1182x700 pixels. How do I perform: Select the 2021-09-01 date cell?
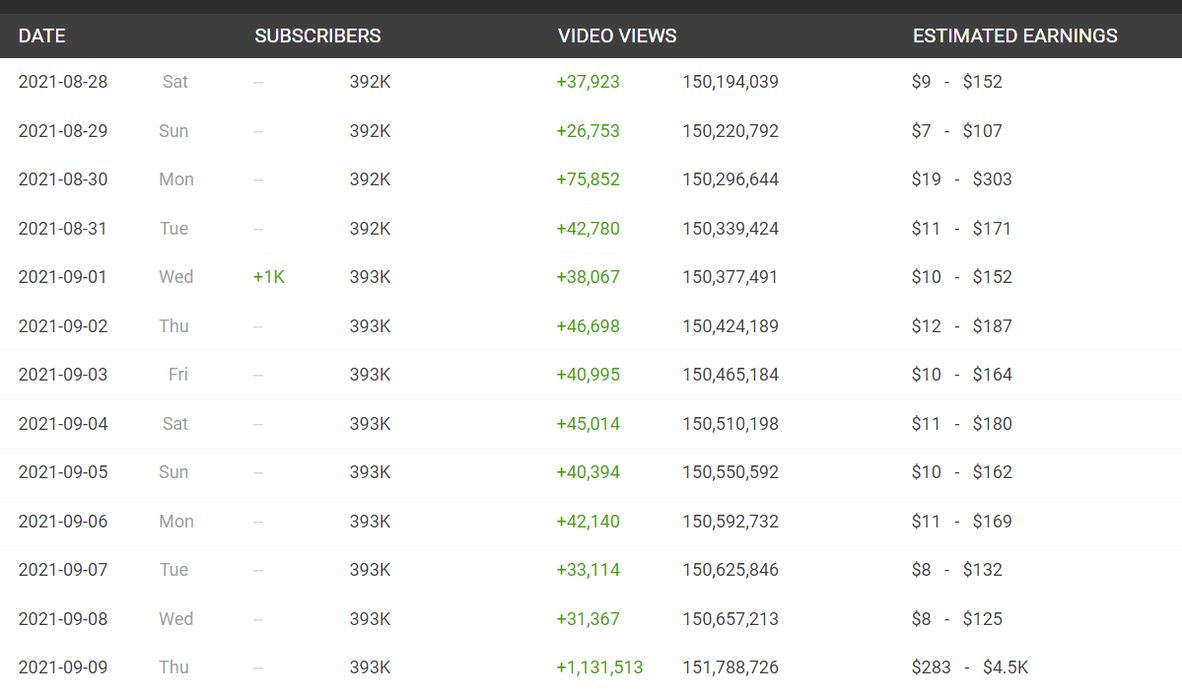click(63, 277)
